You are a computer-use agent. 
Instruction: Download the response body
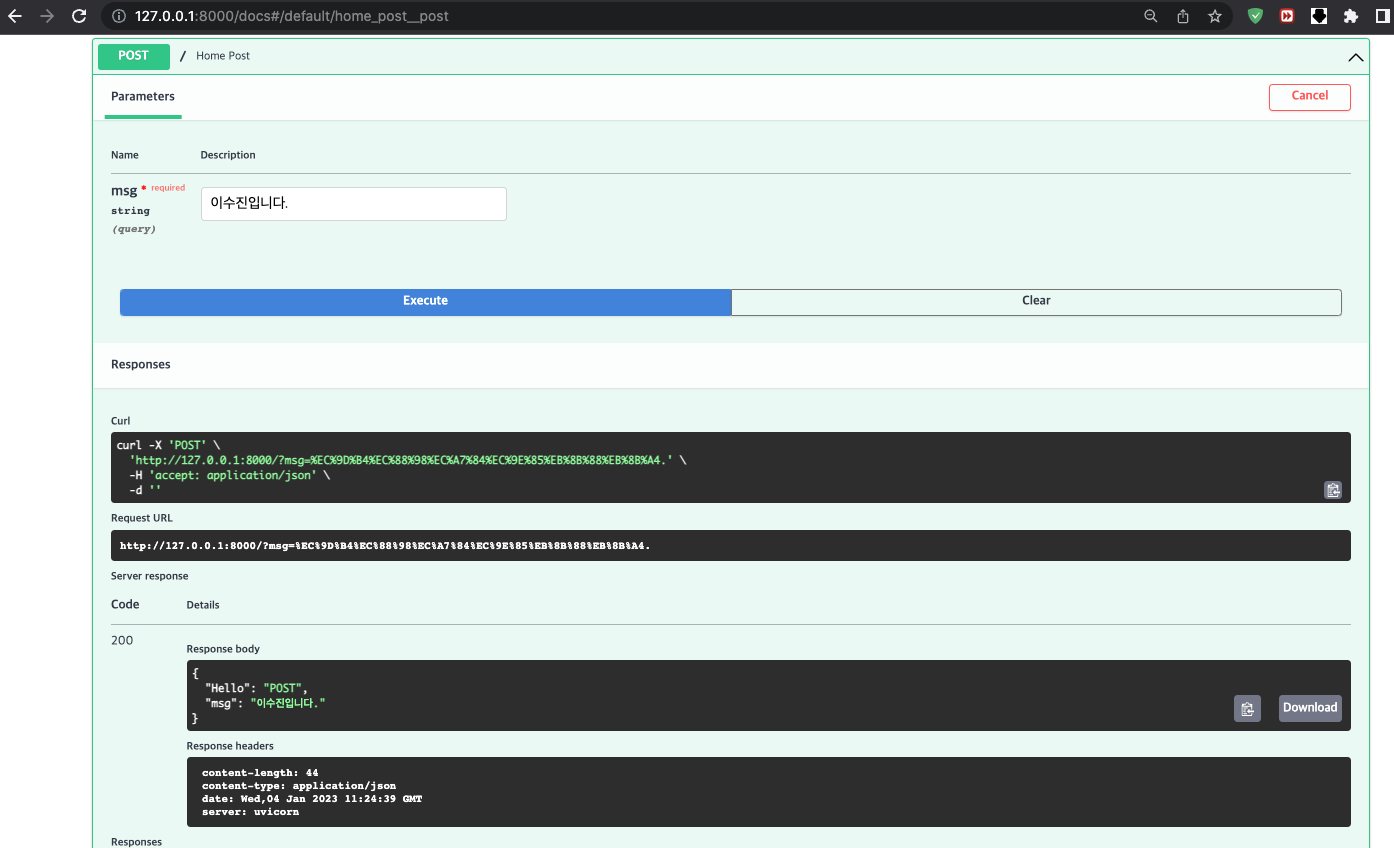point(1310,708)
